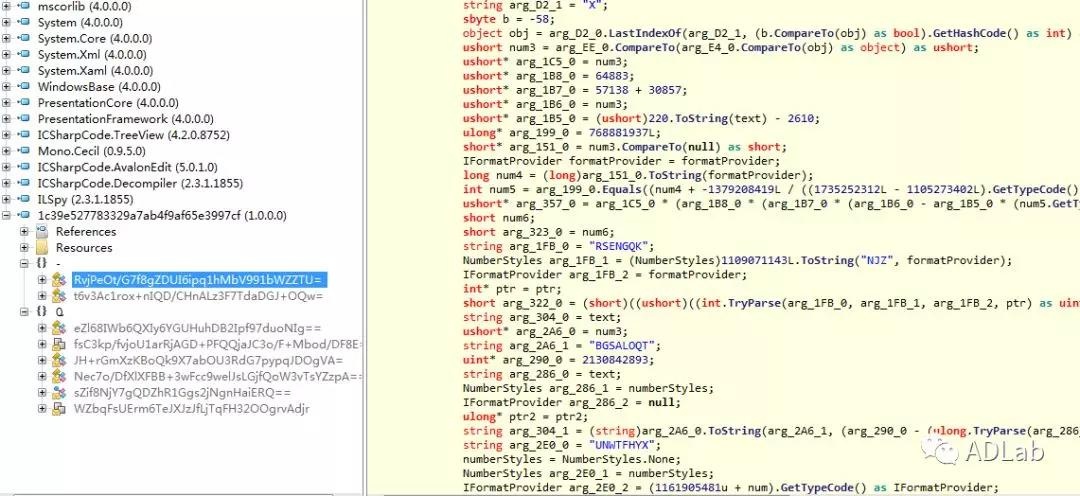Collapse the 1c39e527783329a7ab4f9af65e3997cf assembly node
1080x496 pixels.
click(7, 215)
